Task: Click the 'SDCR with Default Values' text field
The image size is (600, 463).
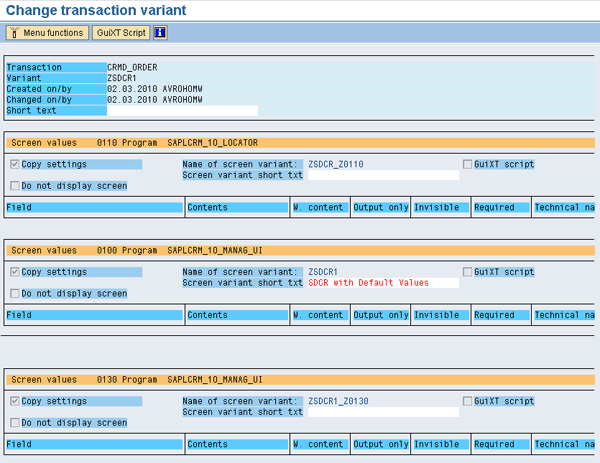Action: coord(382,283)
